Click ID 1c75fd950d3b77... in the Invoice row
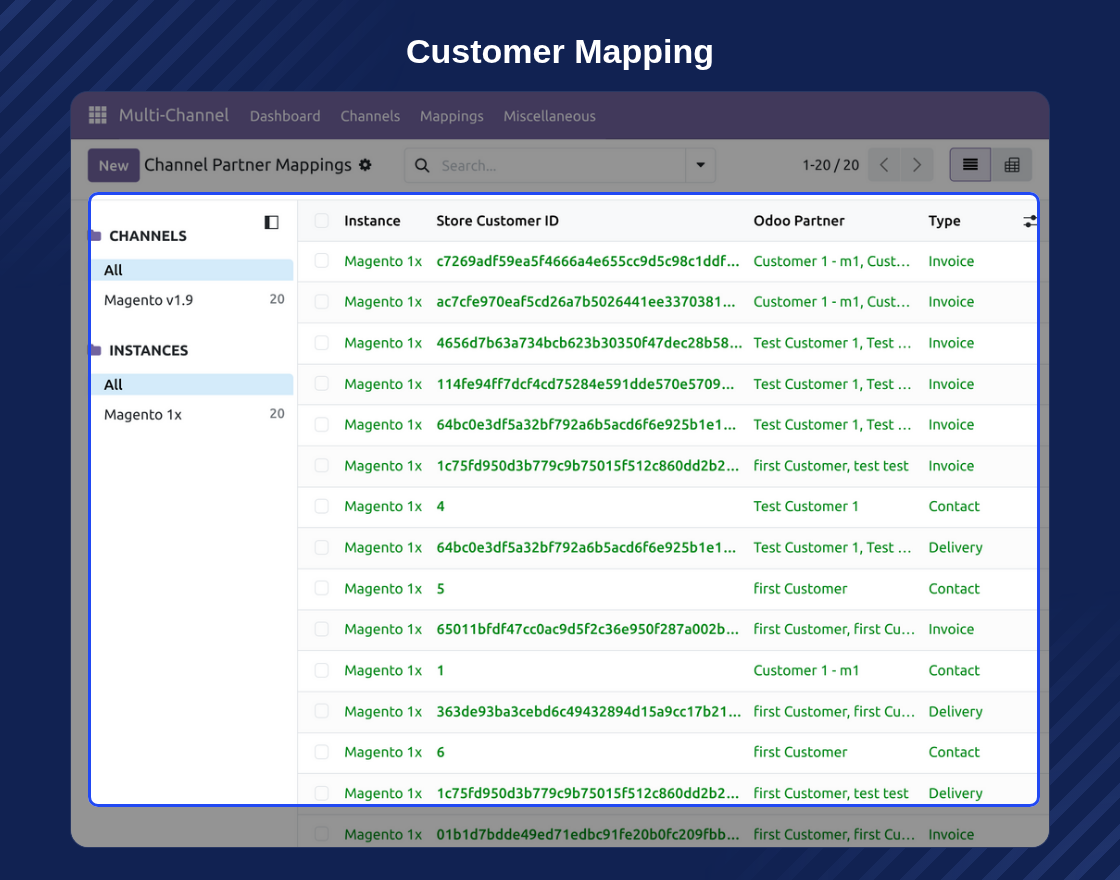The width and height of the screenshot is (1120, 880). (587, 466)
